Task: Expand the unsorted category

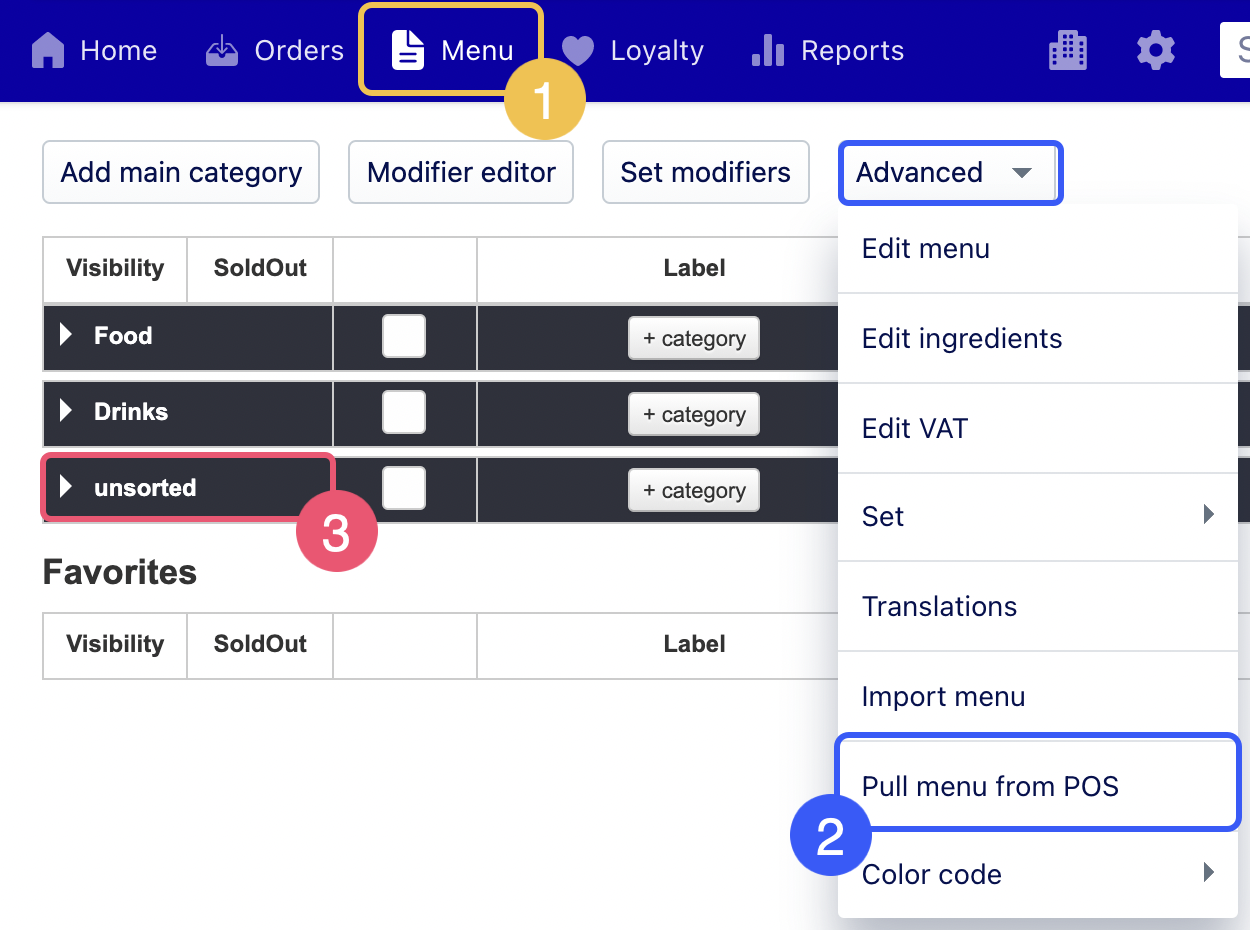Action: coord(65,487)
